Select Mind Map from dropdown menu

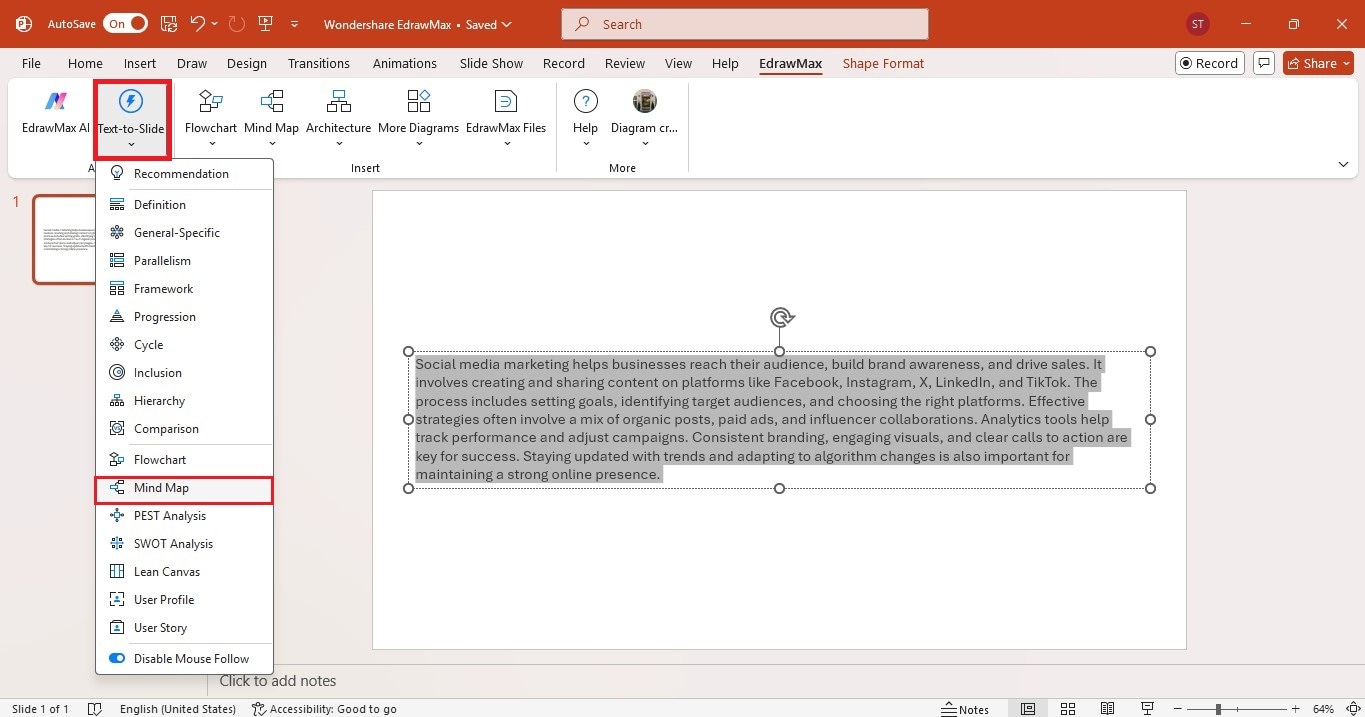(x=184, y=488)
